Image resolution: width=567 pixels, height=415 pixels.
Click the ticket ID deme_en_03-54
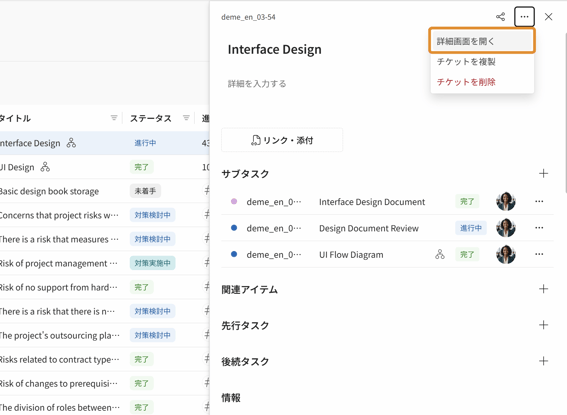pos(248,17)
